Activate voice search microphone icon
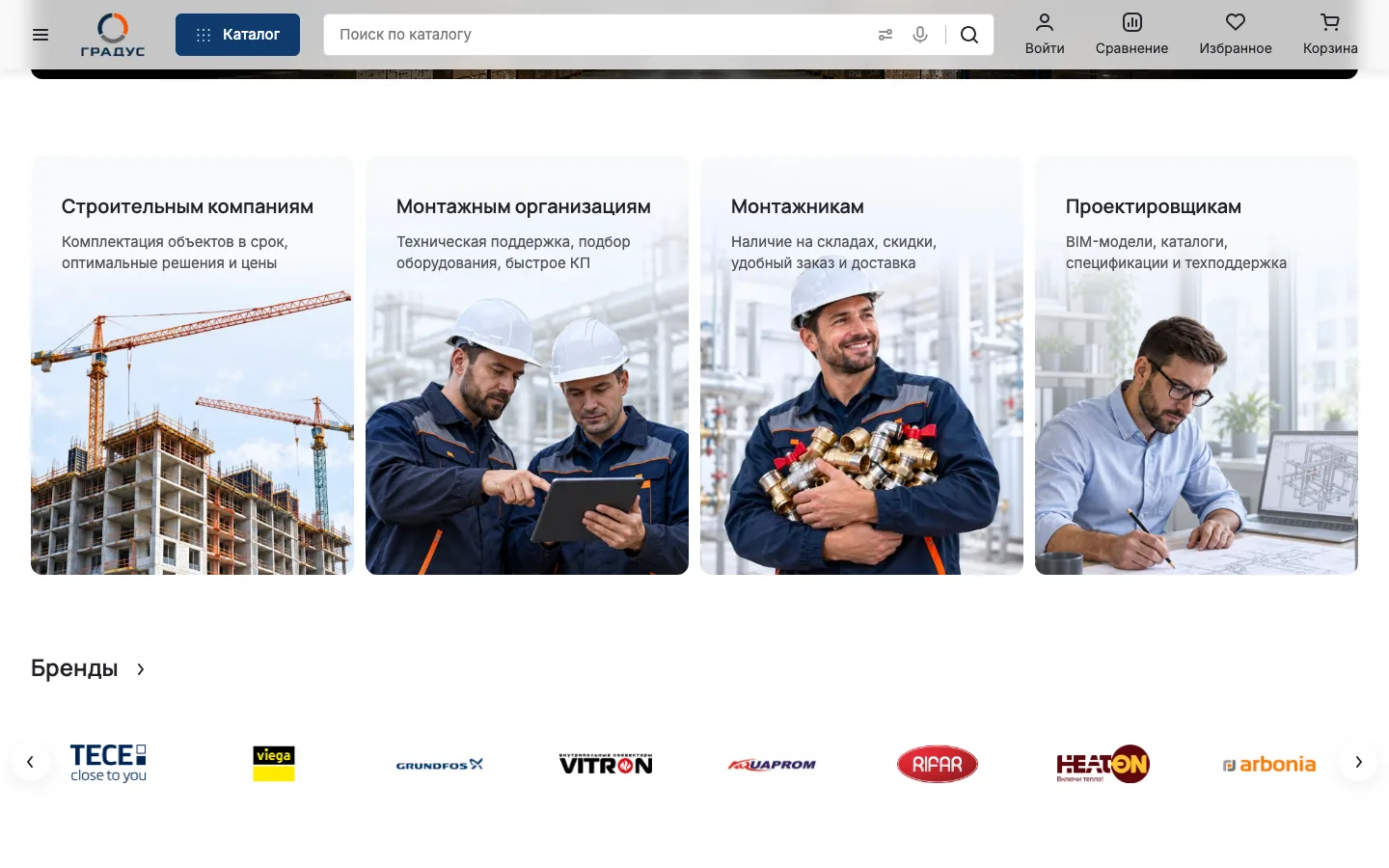Image resolution: width=1389 pixels, height=868 pixels. point(920,35)
